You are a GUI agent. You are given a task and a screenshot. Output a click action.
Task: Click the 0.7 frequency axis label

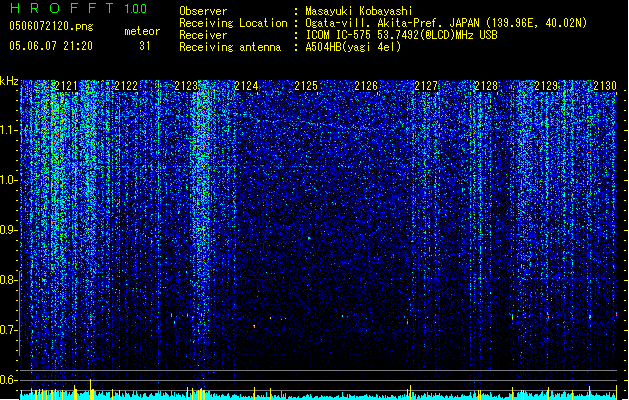pyautogui.click(x=9, y=330)
